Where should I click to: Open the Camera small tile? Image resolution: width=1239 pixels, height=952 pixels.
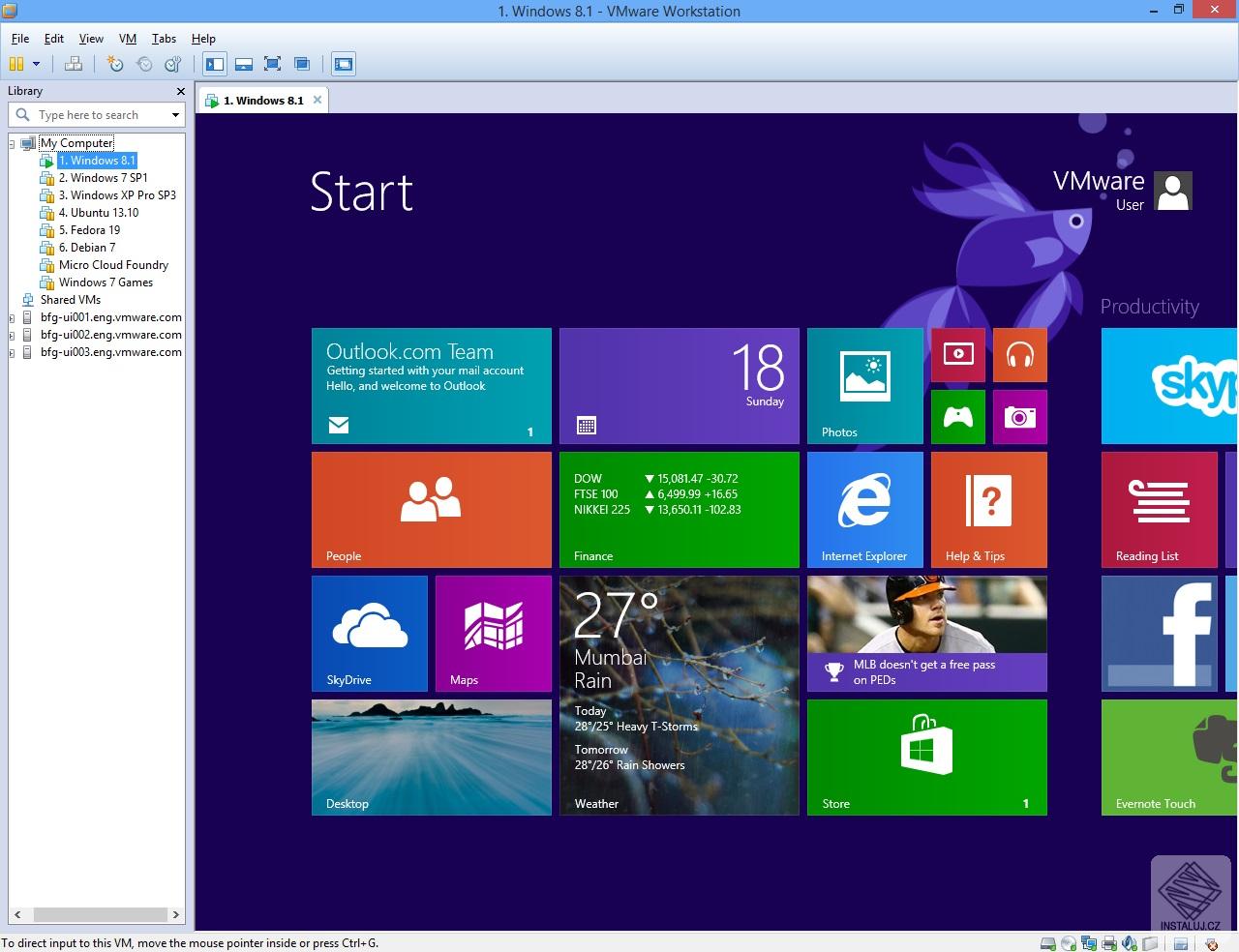[1020, 417]
